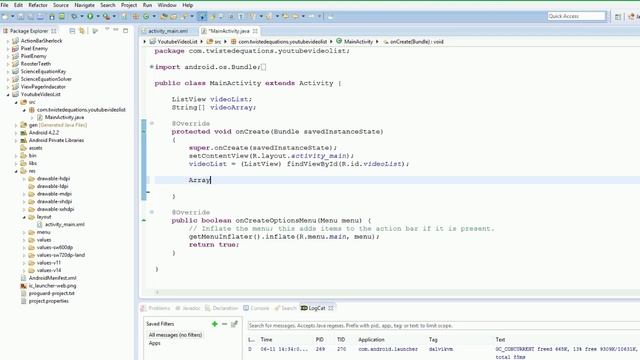
Task: Collapse all in Package Explorer toolbar
Action: [72, 31]
